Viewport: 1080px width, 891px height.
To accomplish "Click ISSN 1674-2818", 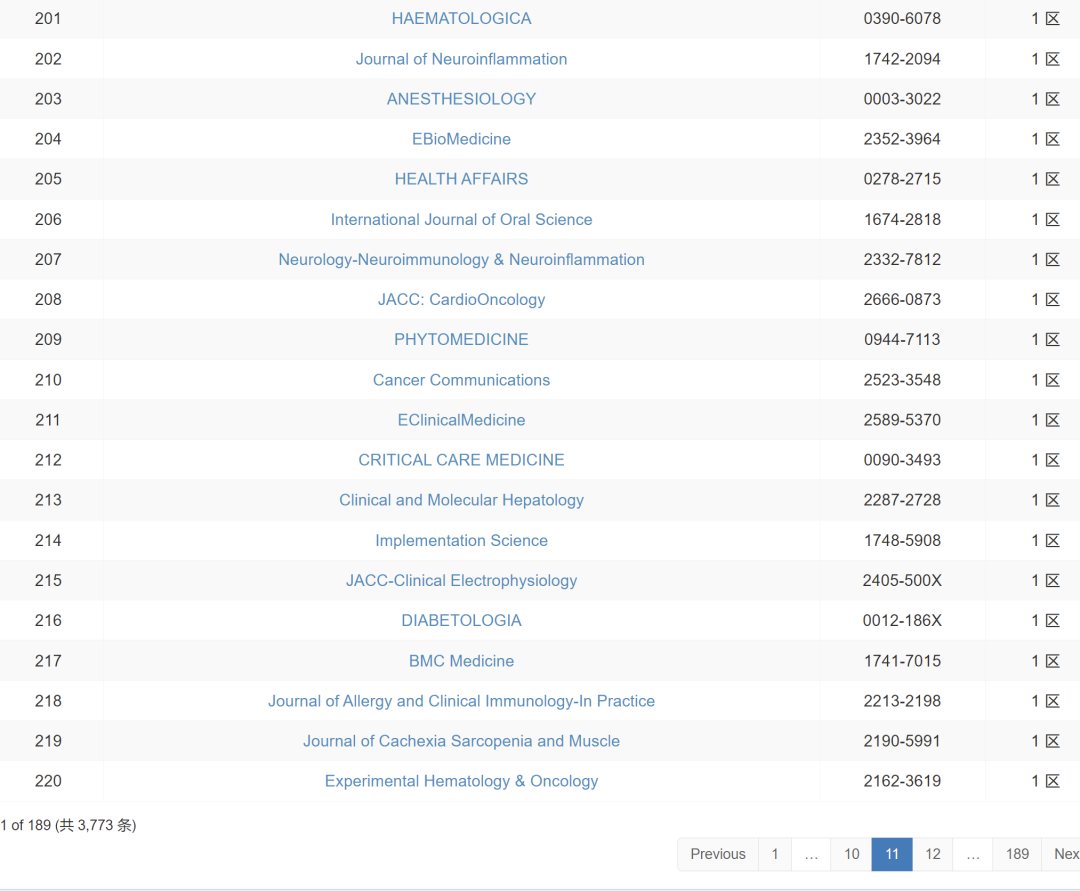I will 902,220.
